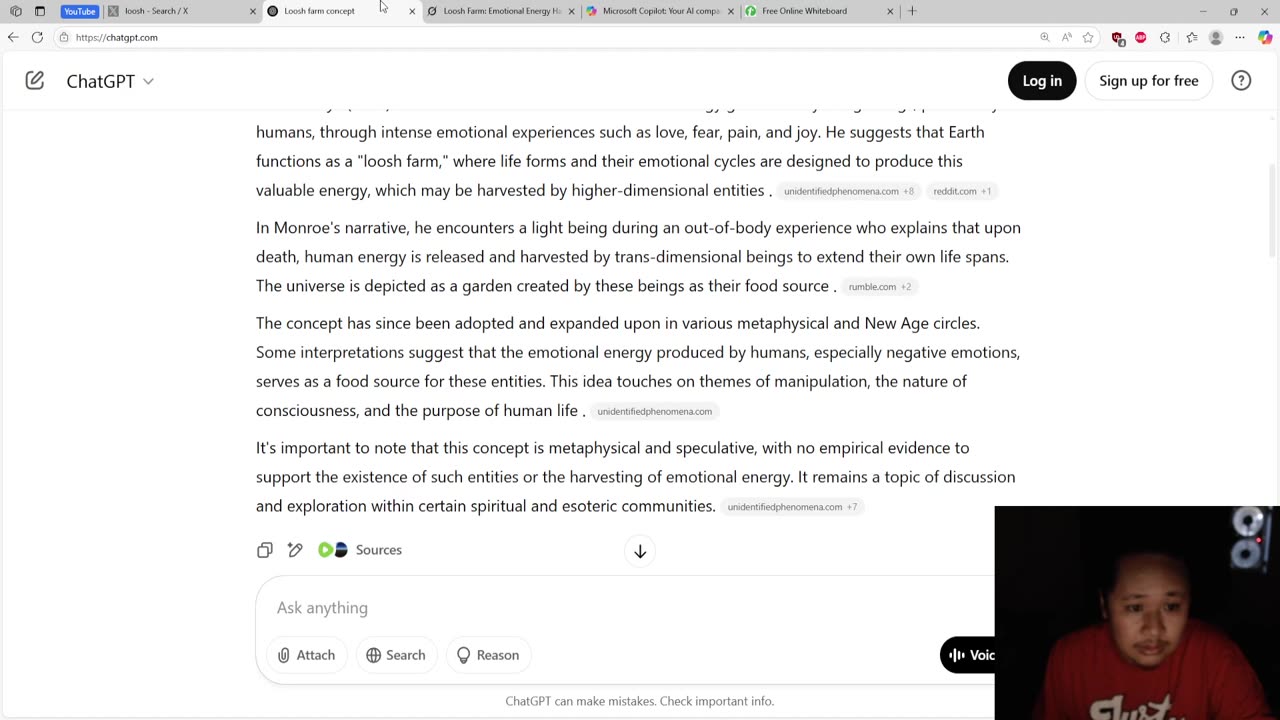This screenshot has width=1280, height=720.
Task: Switch to the Microsoft Copilot tab
Action: pos(660,11)
